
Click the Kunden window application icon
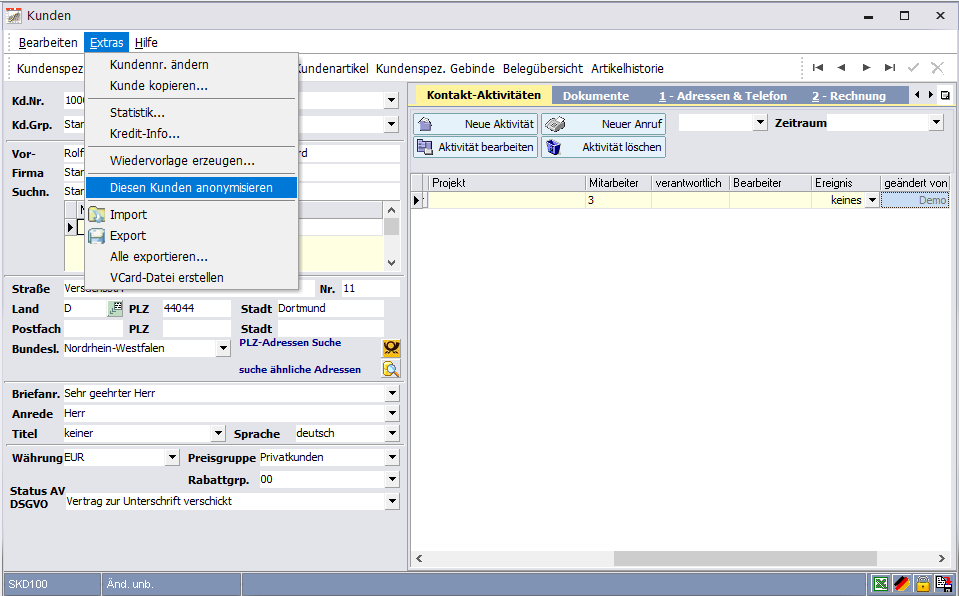coord(13,16)
